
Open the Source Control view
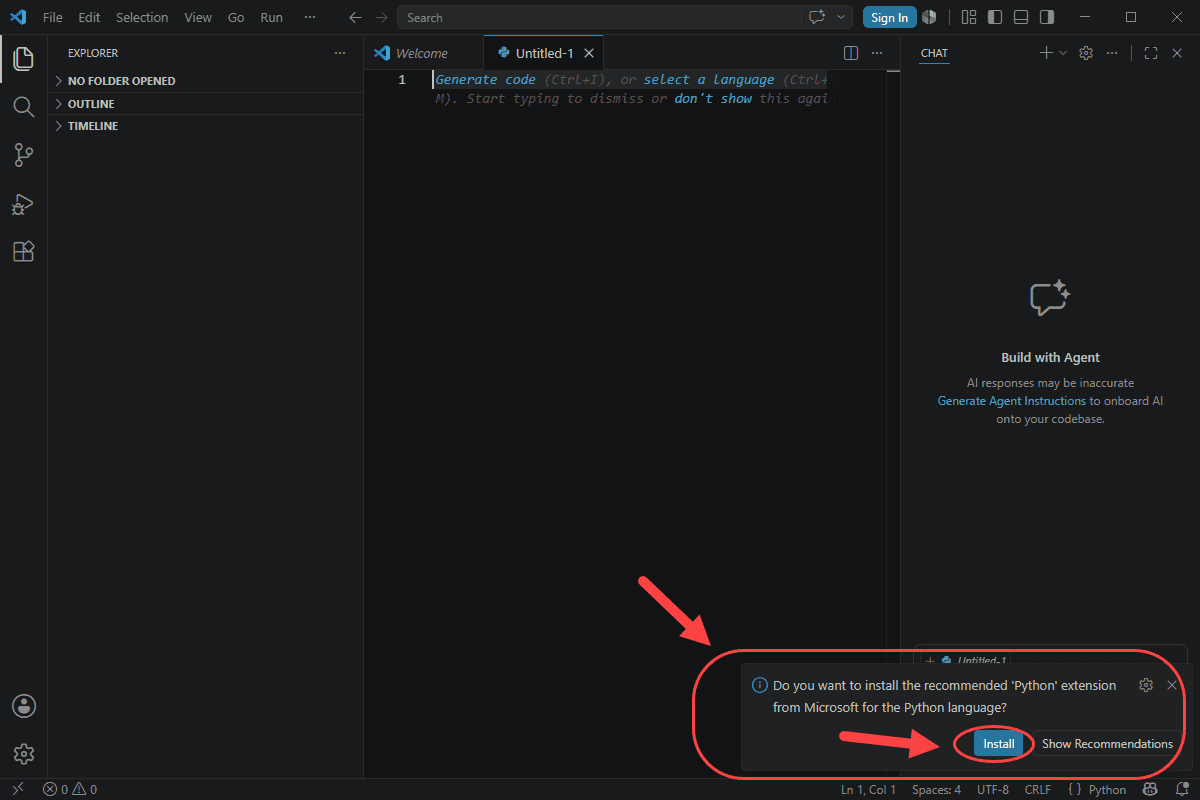click(x=23, y=155)
